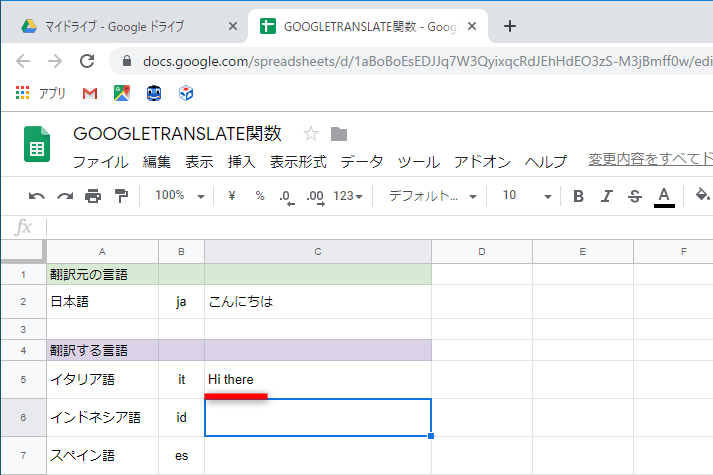Select column A header
The image size is (713, 475).
click(x=102, y=251)
